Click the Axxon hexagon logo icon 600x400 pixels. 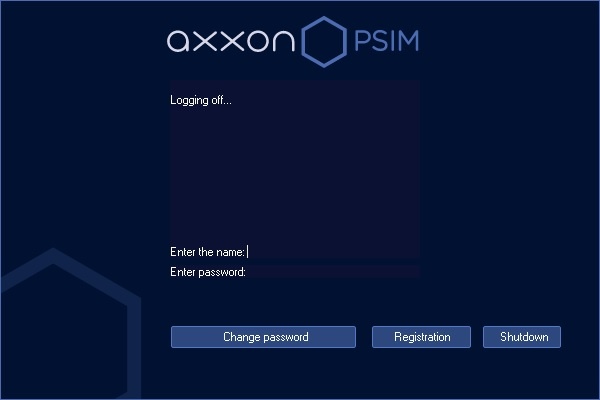tap(324, 42)
